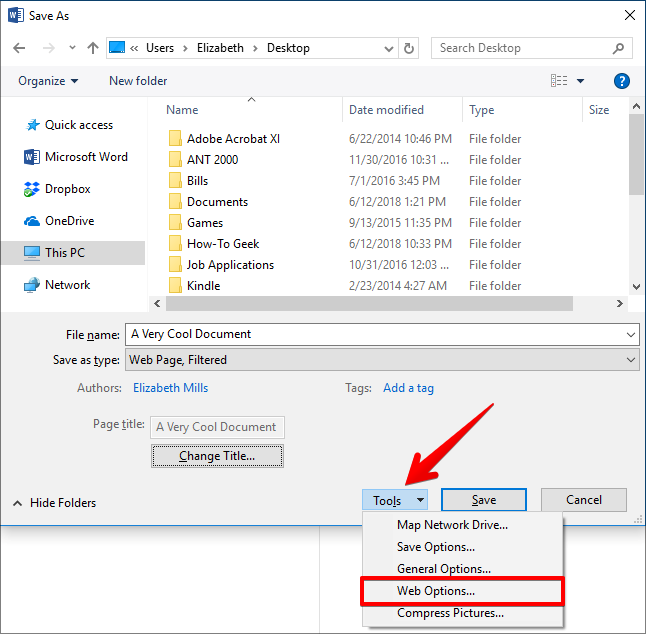646x634 pixels.
Task: Expand the File name history dropdown
Action: tap(631, 334)
